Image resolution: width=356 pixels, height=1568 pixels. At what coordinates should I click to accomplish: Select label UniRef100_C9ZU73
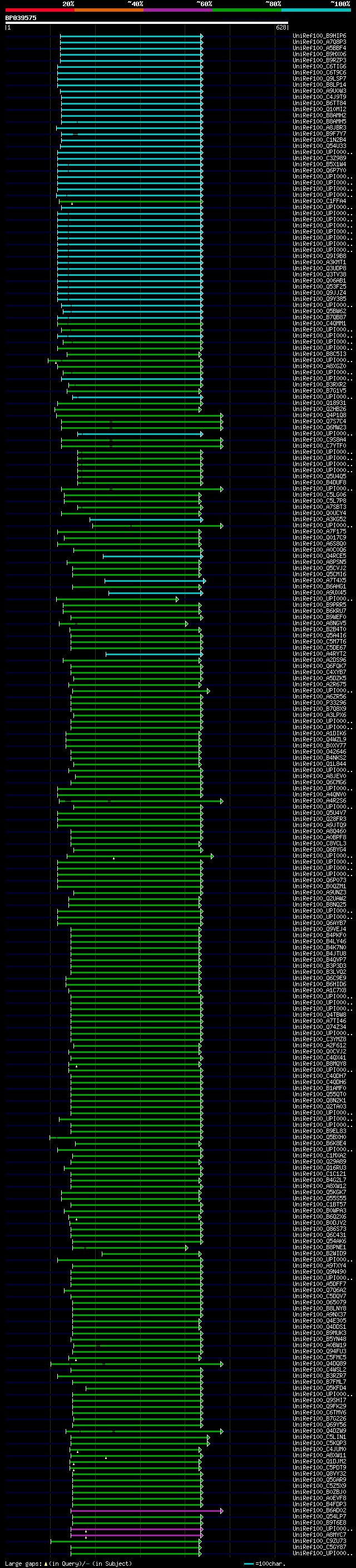point(319,1541)
